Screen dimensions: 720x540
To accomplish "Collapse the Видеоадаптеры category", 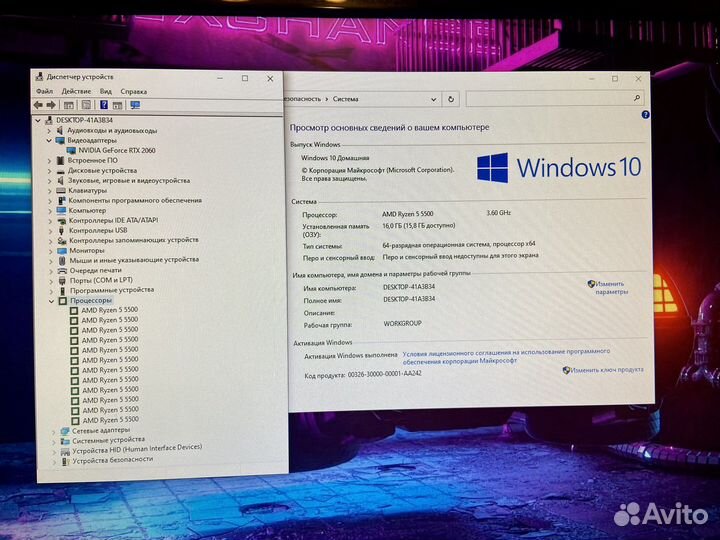I will pos(49,141).
